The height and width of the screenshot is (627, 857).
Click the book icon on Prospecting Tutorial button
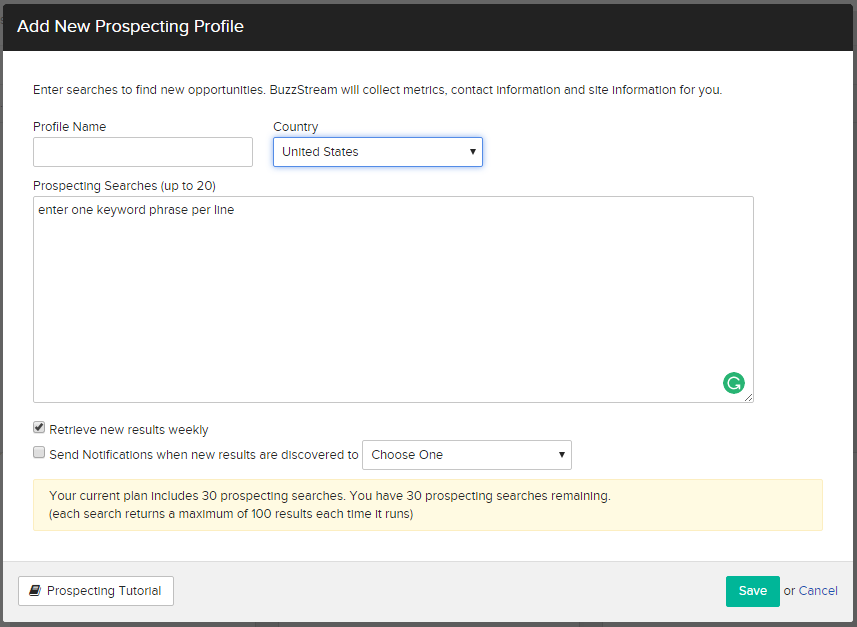point(35,591)
